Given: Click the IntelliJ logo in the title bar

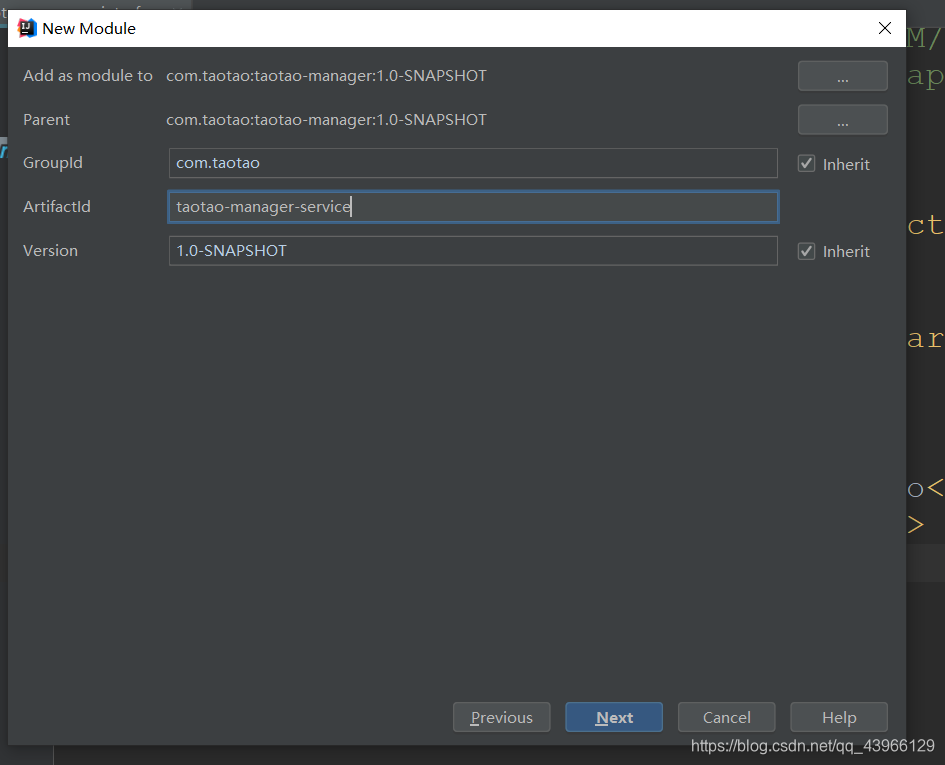Looking at the screenshot, I should coord(27,28).
